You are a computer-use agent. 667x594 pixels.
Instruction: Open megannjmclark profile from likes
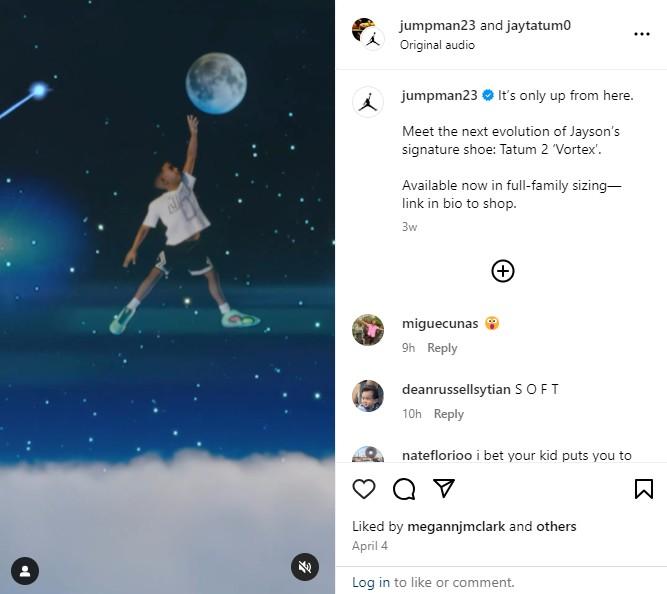[456, 526]
